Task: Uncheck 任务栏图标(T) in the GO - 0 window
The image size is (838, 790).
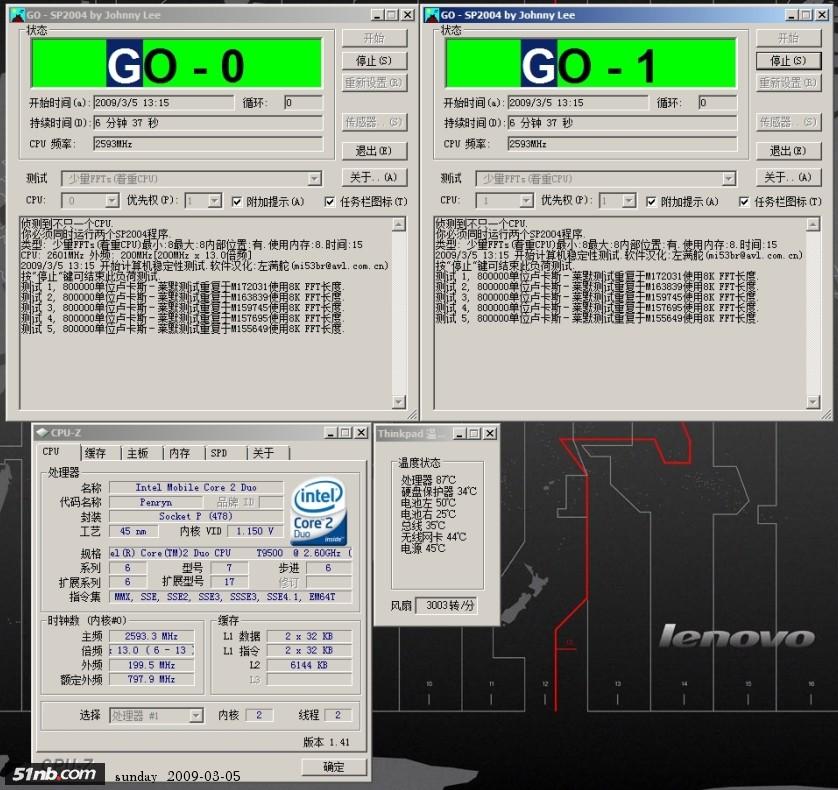Action: tap(330, 201)
